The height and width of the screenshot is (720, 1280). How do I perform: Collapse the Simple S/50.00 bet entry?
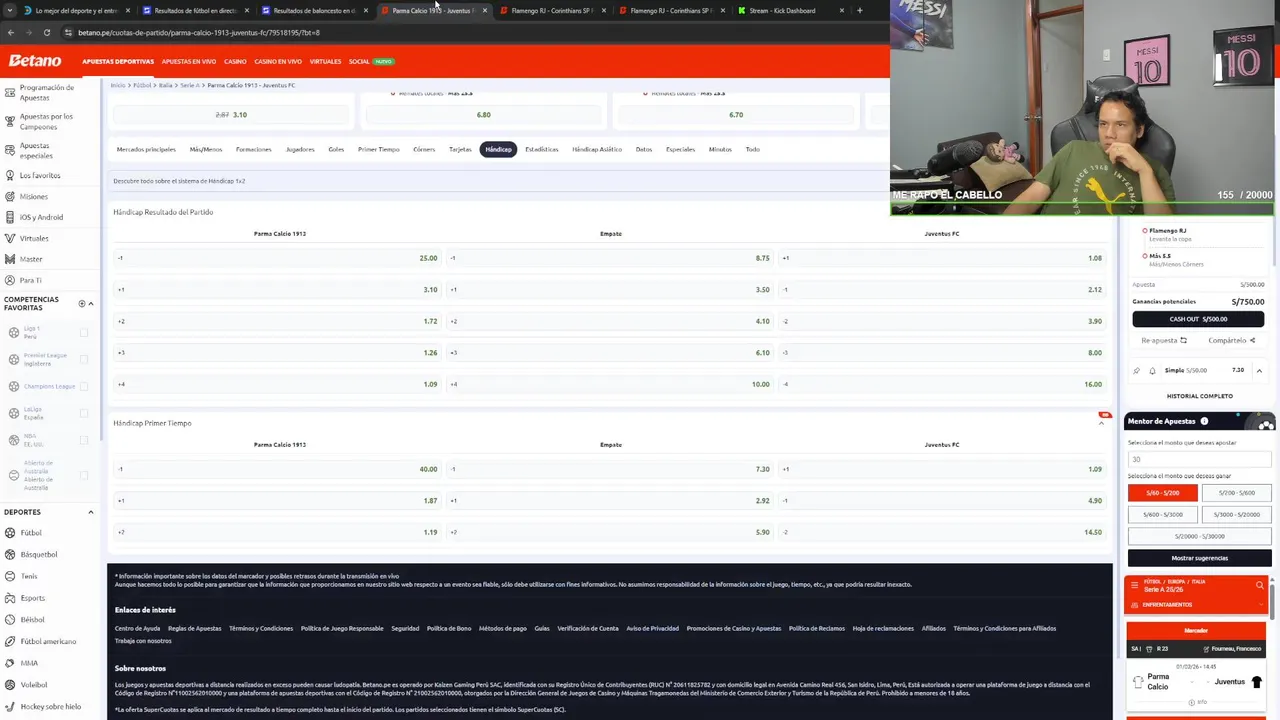1259,371
